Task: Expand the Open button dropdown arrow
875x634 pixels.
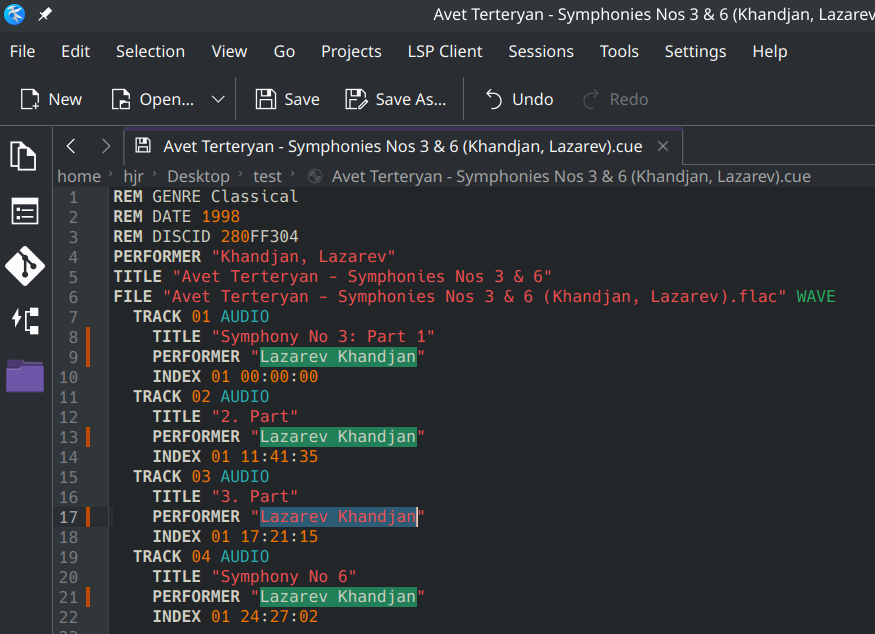Action: [x=218, y=99]
